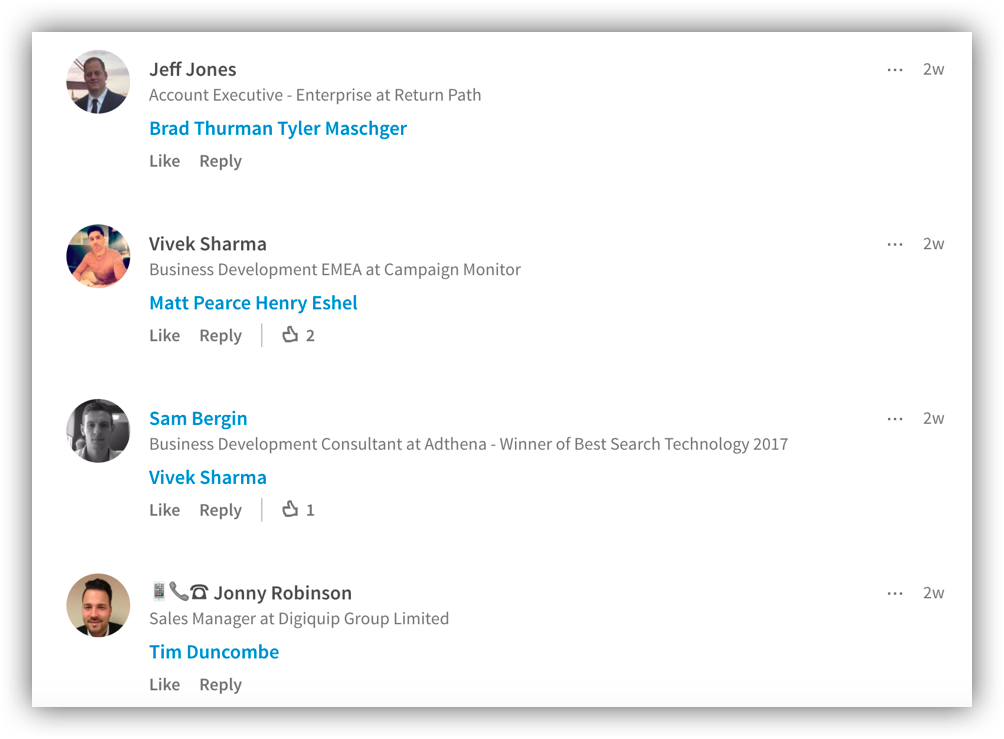Like Jonny Robinson's comment
1004x739 pixels.
pos(165,685)
